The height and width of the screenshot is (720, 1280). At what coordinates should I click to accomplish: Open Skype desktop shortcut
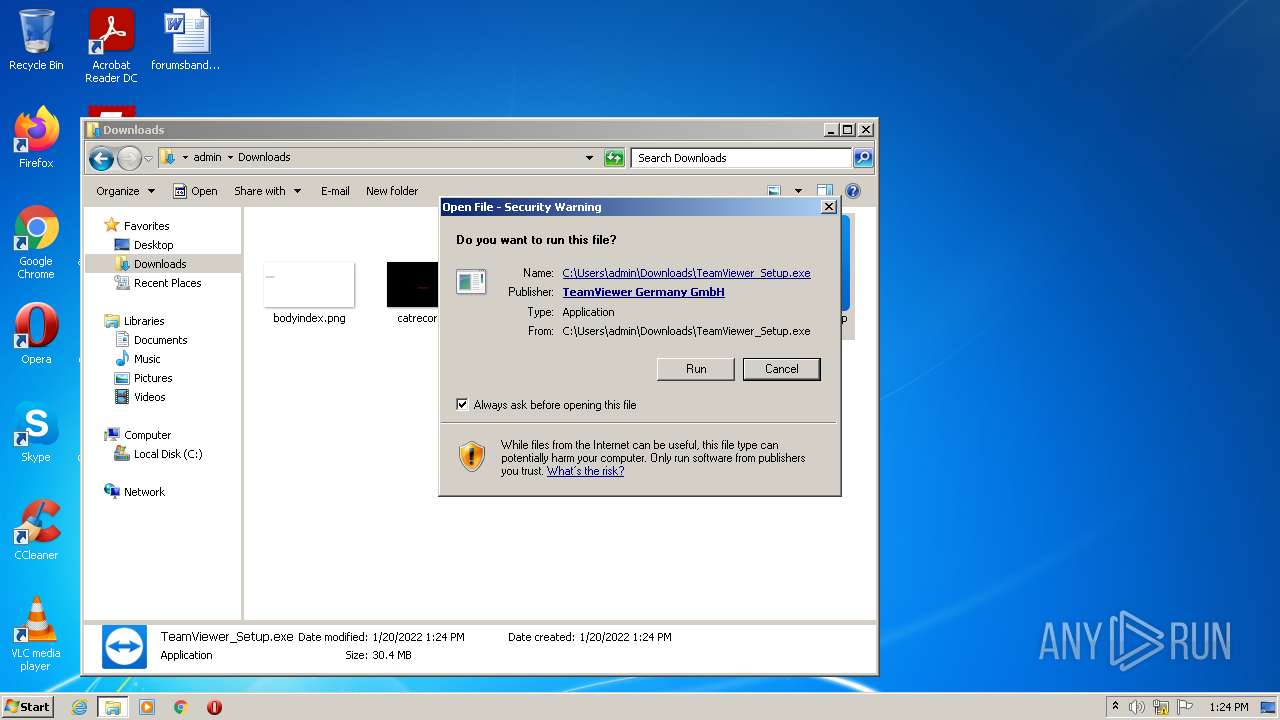[36, 432]
